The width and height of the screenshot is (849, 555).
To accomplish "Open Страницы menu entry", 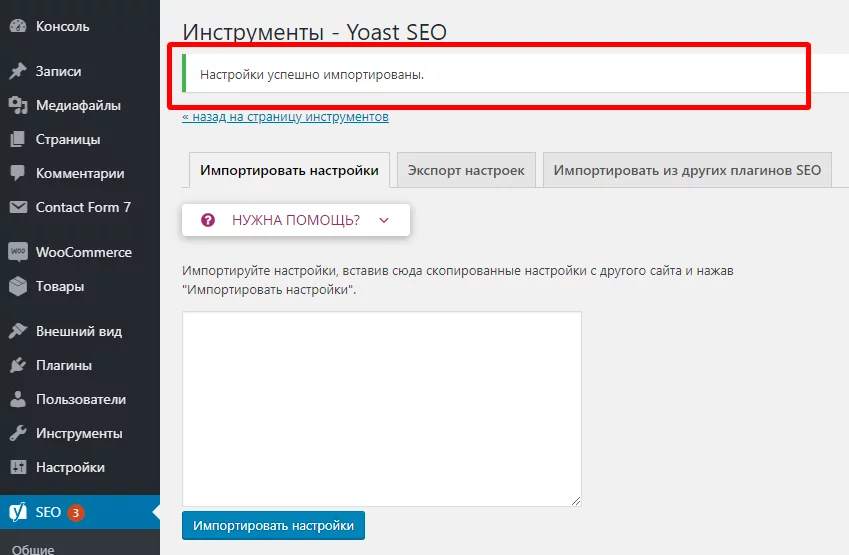I will [x=68, y=139].
